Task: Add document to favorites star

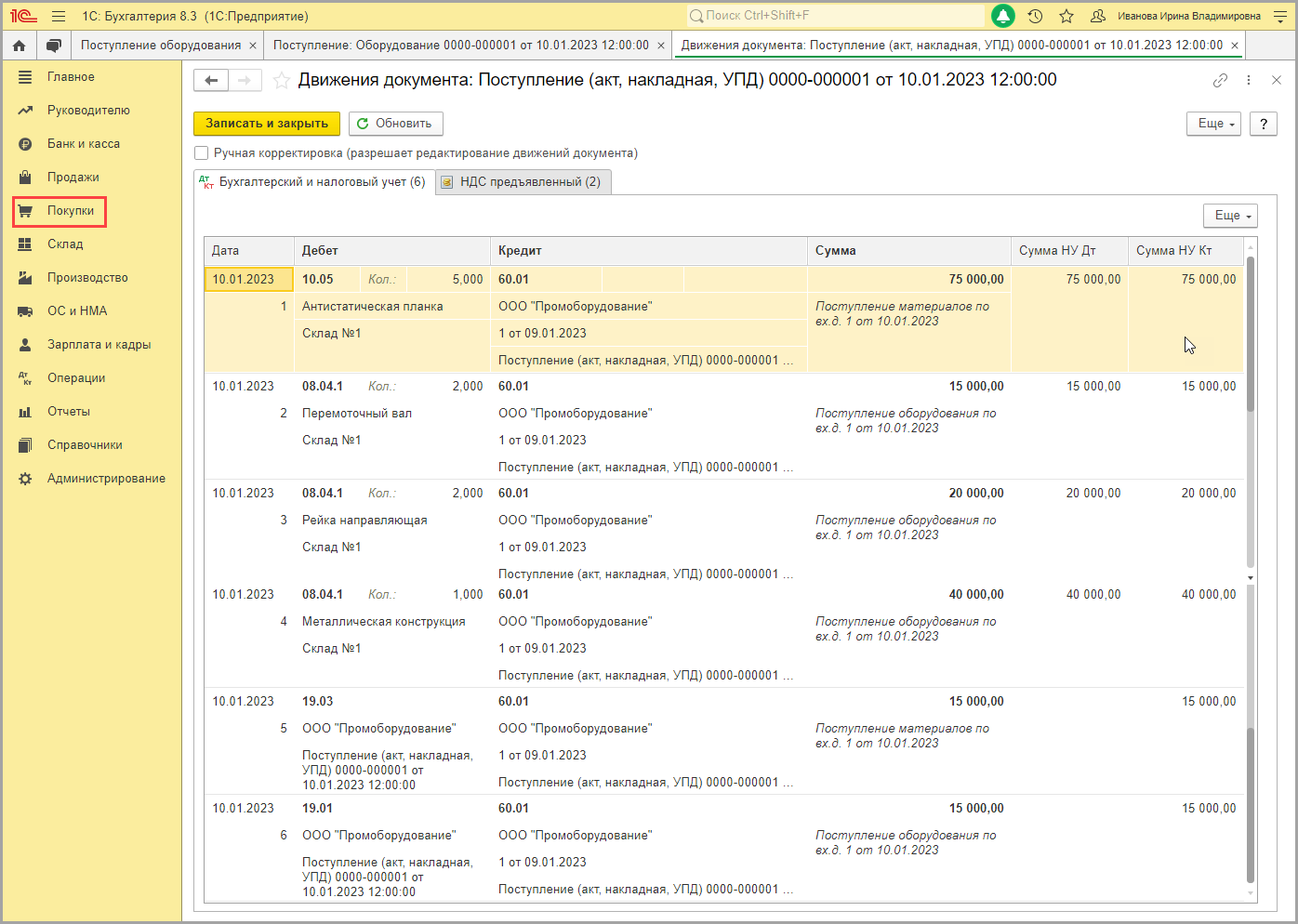Action: [281, 81]
